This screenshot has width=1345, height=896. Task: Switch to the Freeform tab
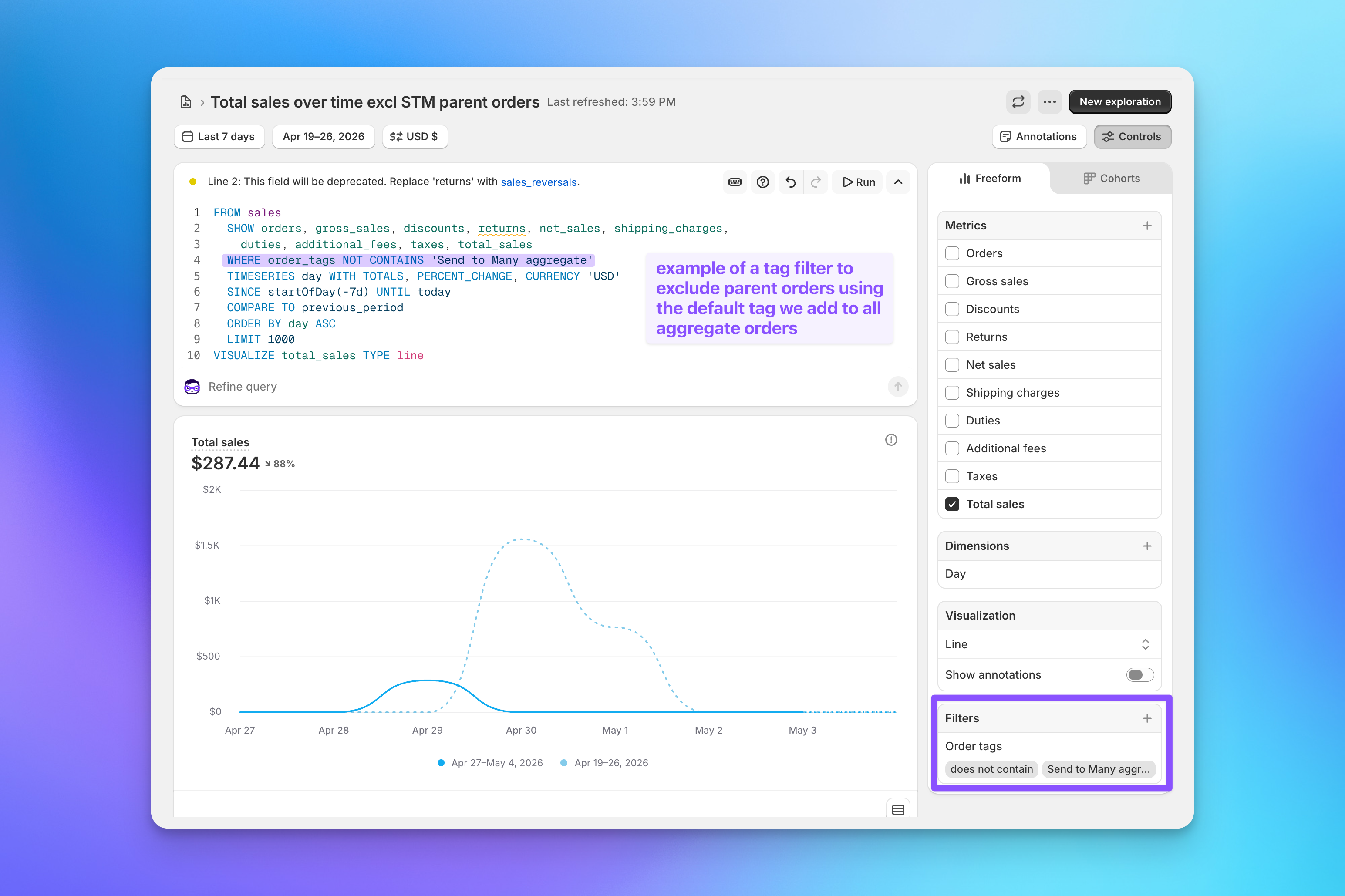(x=990, y=179)
